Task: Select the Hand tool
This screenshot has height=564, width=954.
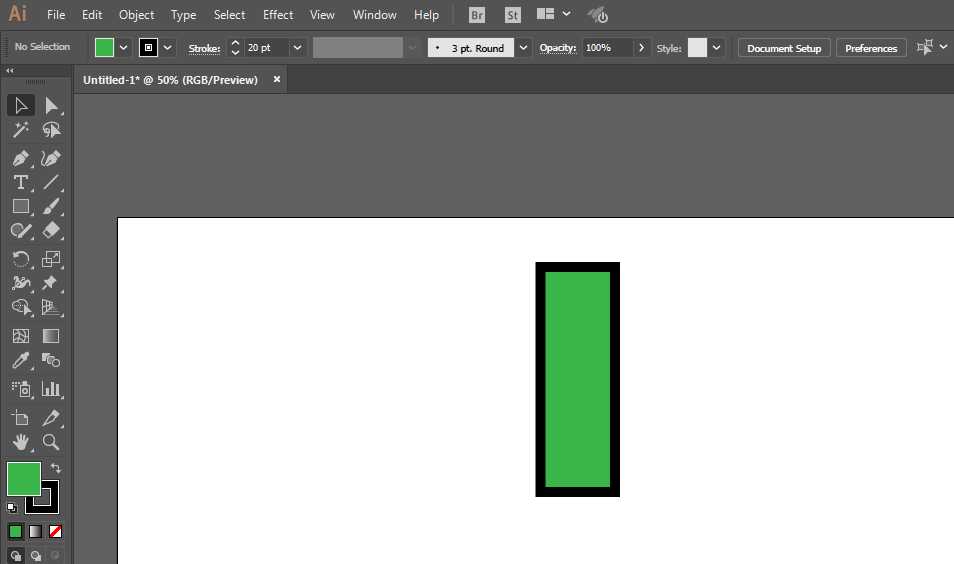Action: tap(20, 441)
